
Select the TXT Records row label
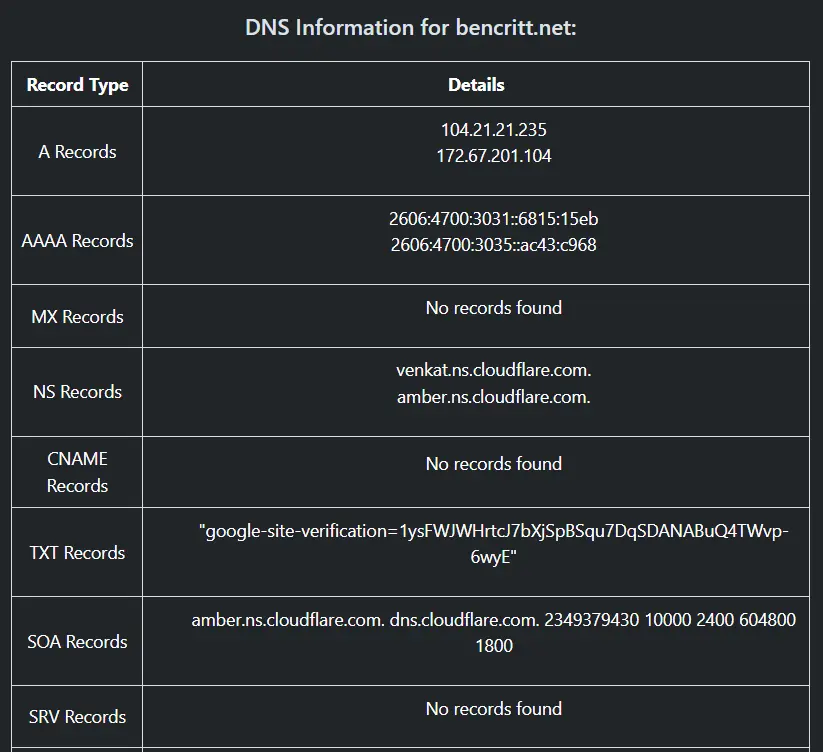(x=77, y=553)
